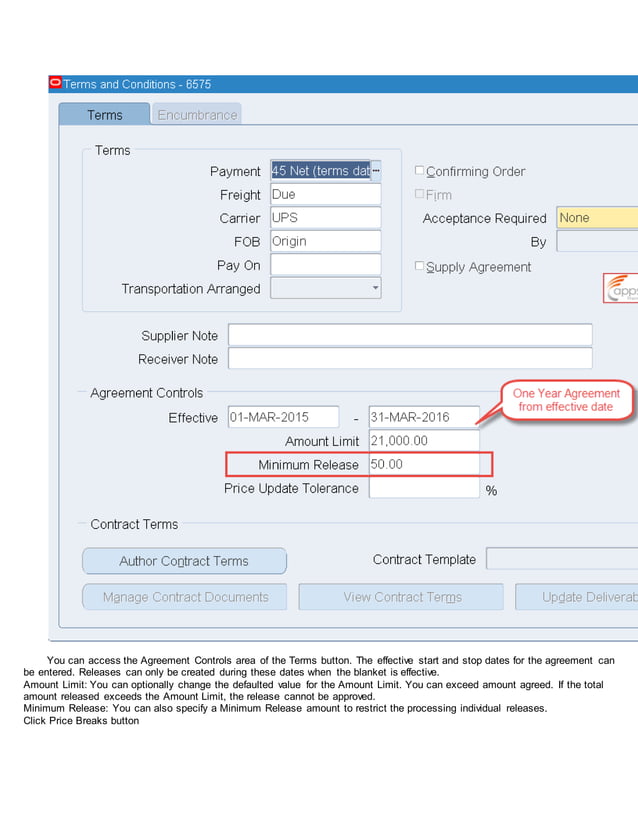
Task: Enable the Supply Agreement checkbox
Action: click(419, 266)
